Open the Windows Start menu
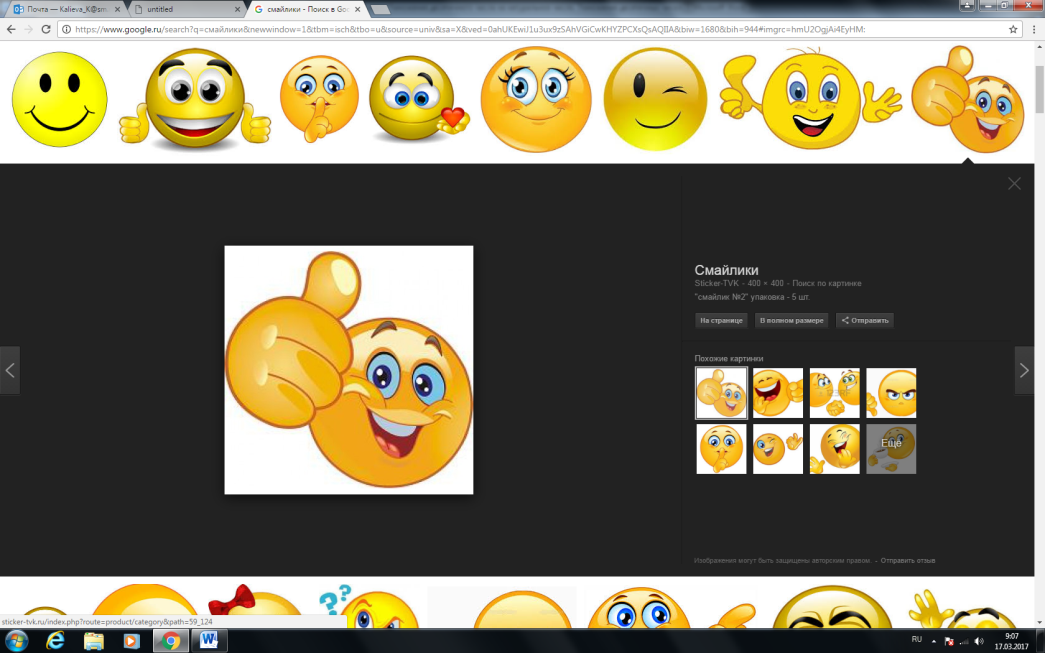The height and width of the screenshot is (653, 1045). pos(16,641)
